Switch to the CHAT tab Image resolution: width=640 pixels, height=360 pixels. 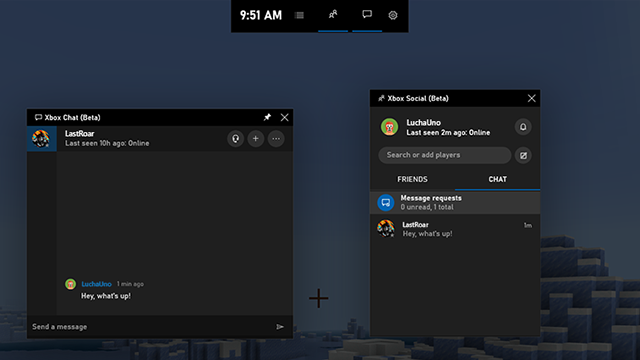[x=498, y=179]
